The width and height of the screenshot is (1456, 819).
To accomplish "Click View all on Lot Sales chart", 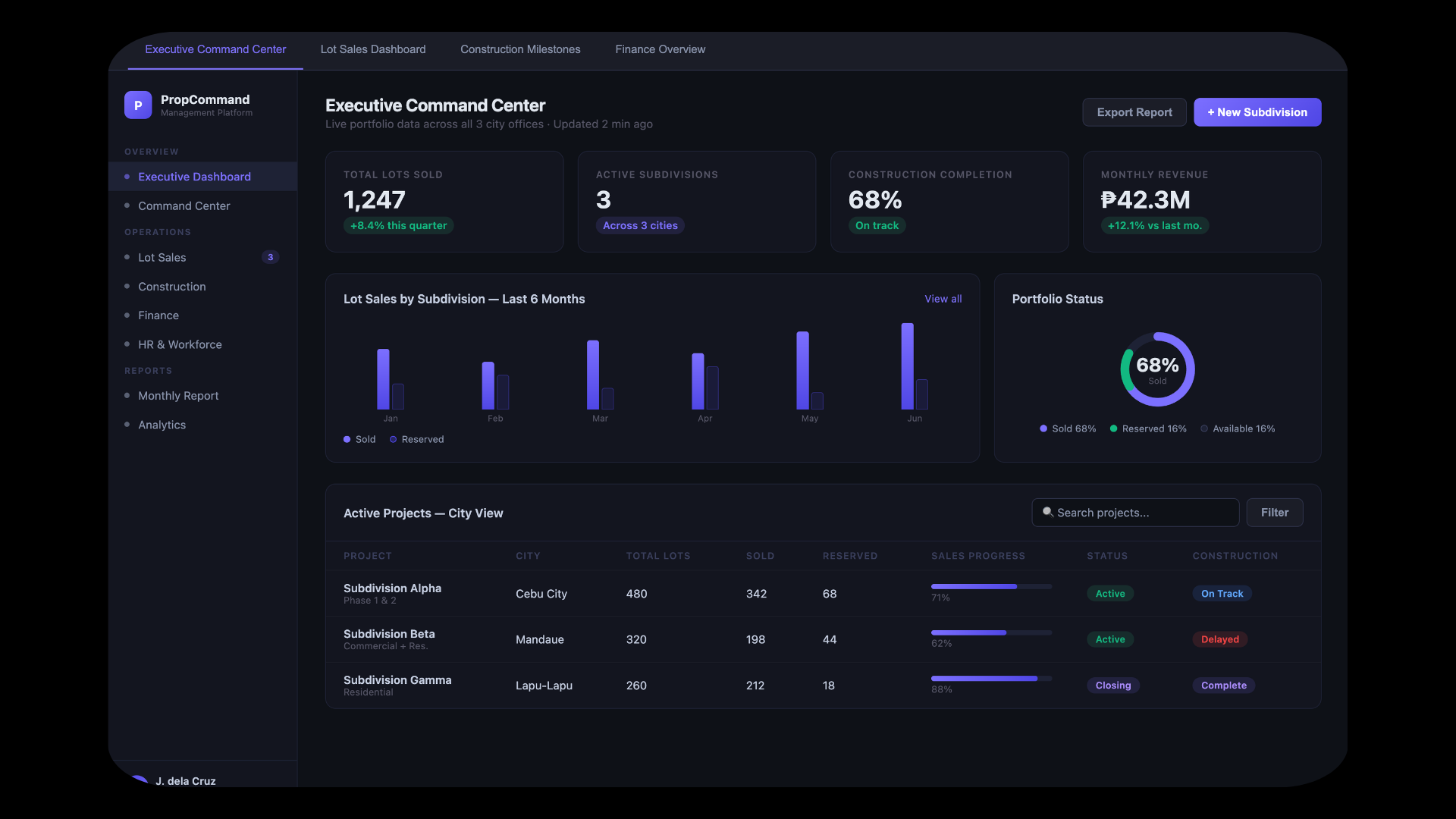I will [943, 299].
